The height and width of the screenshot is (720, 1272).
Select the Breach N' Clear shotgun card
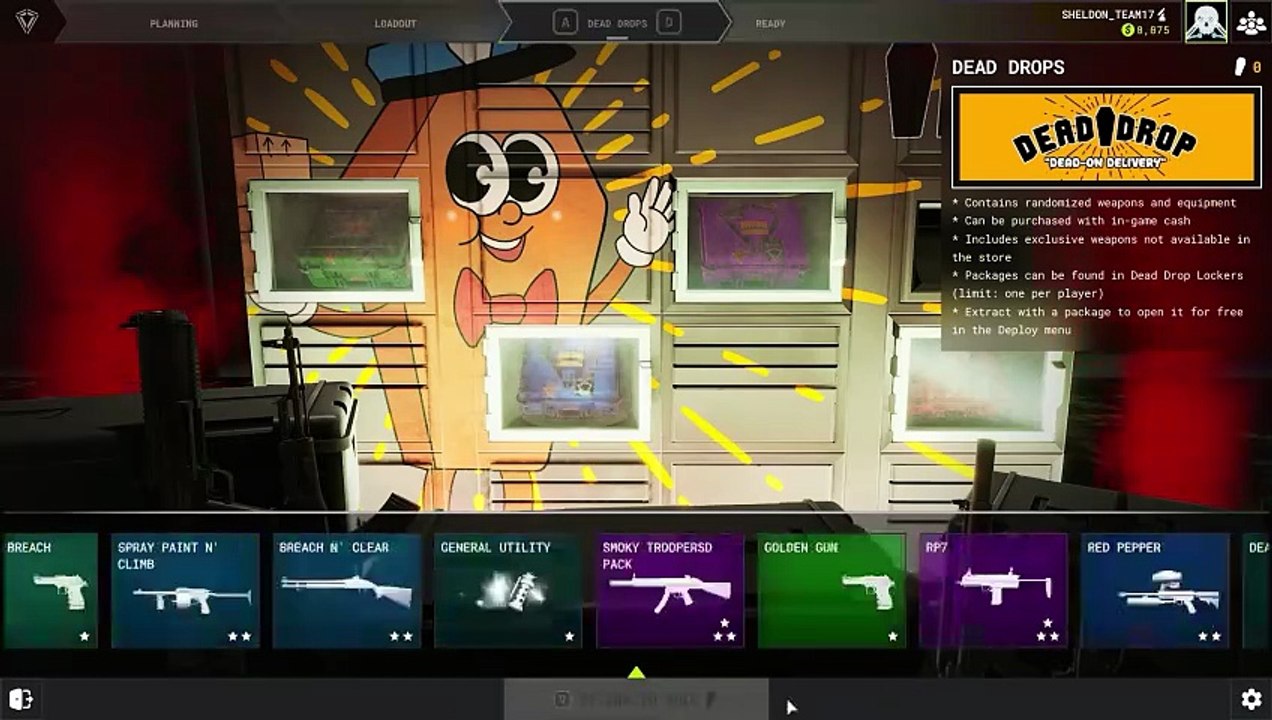347,590
